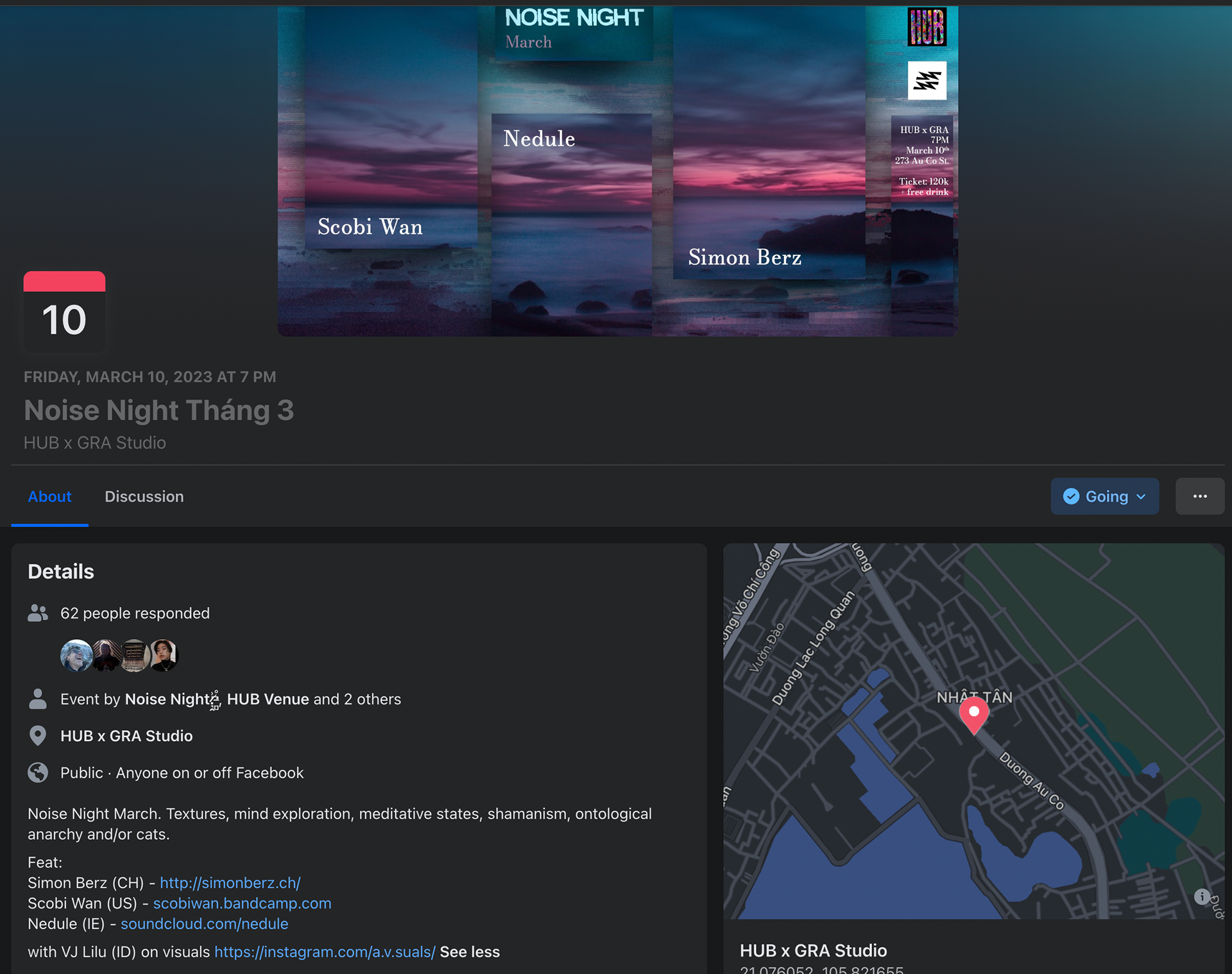1232x974 pixels.
Task: Open the HUB Venue host page
Action: 268,699
